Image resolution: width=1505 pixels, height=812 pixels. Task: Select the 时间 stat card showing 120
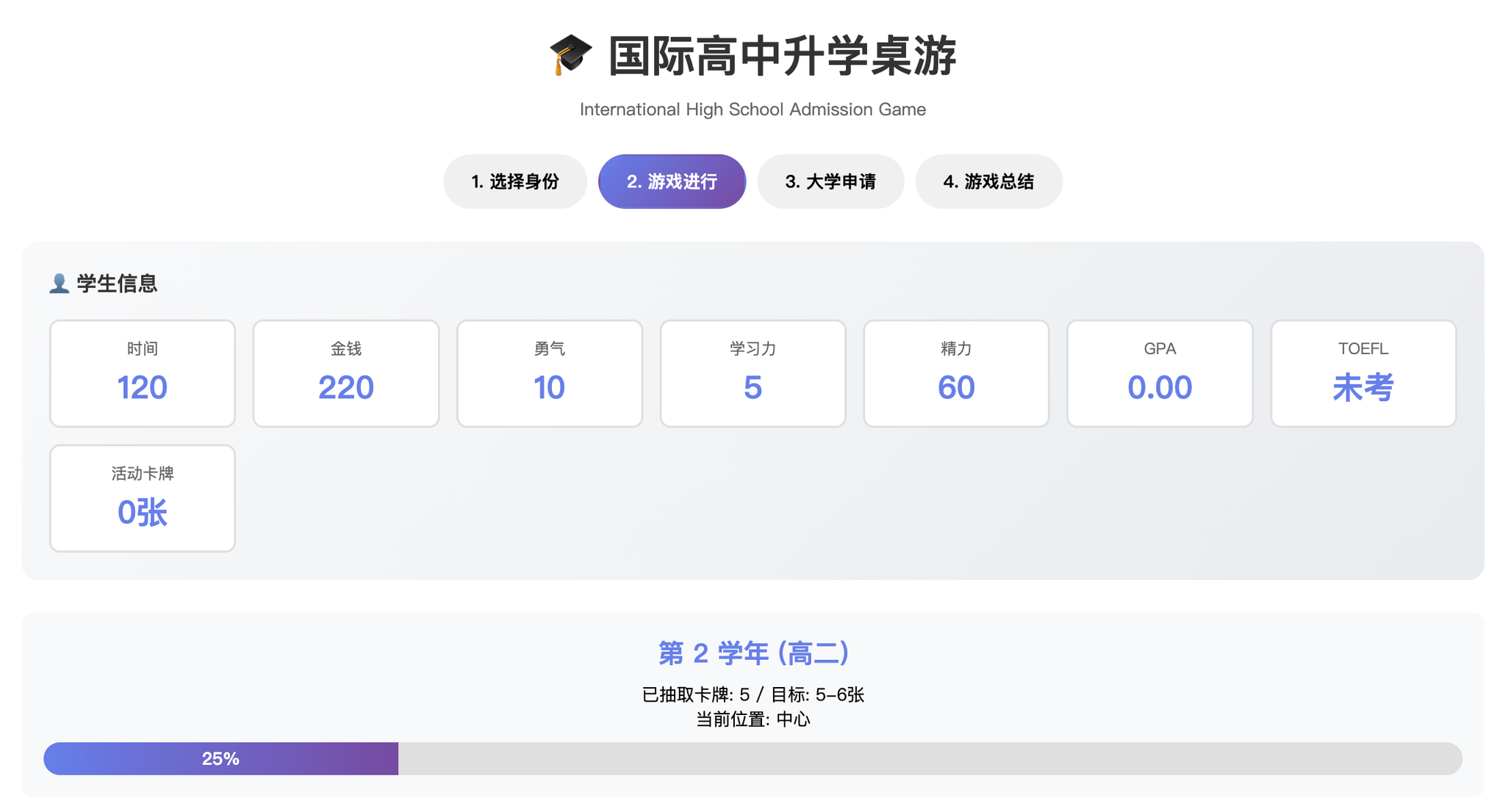pyautogui.click(x=142, y=373)
